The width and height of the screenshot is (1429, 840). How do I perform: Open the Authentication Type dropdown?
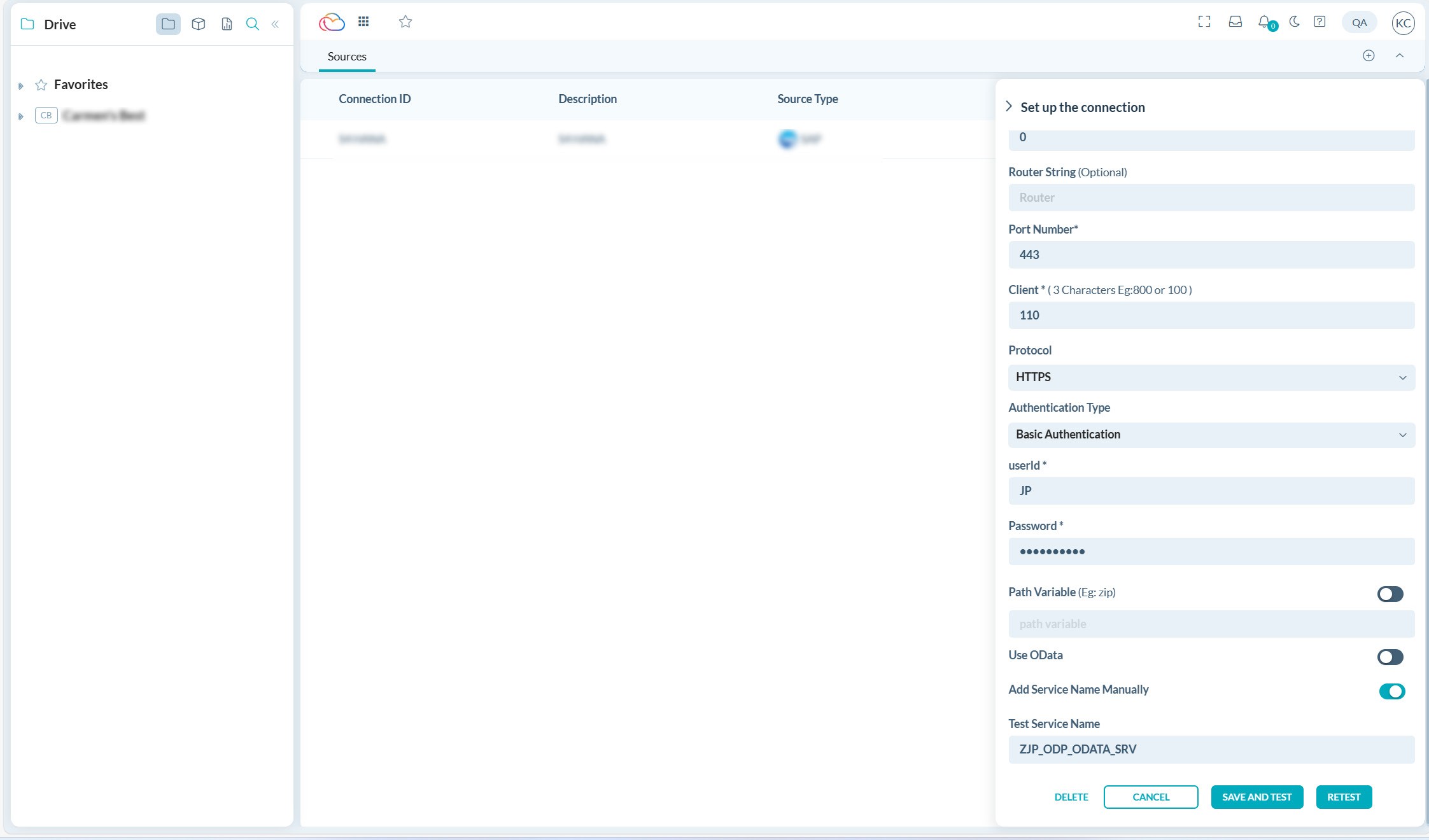tap(1211, 435)
